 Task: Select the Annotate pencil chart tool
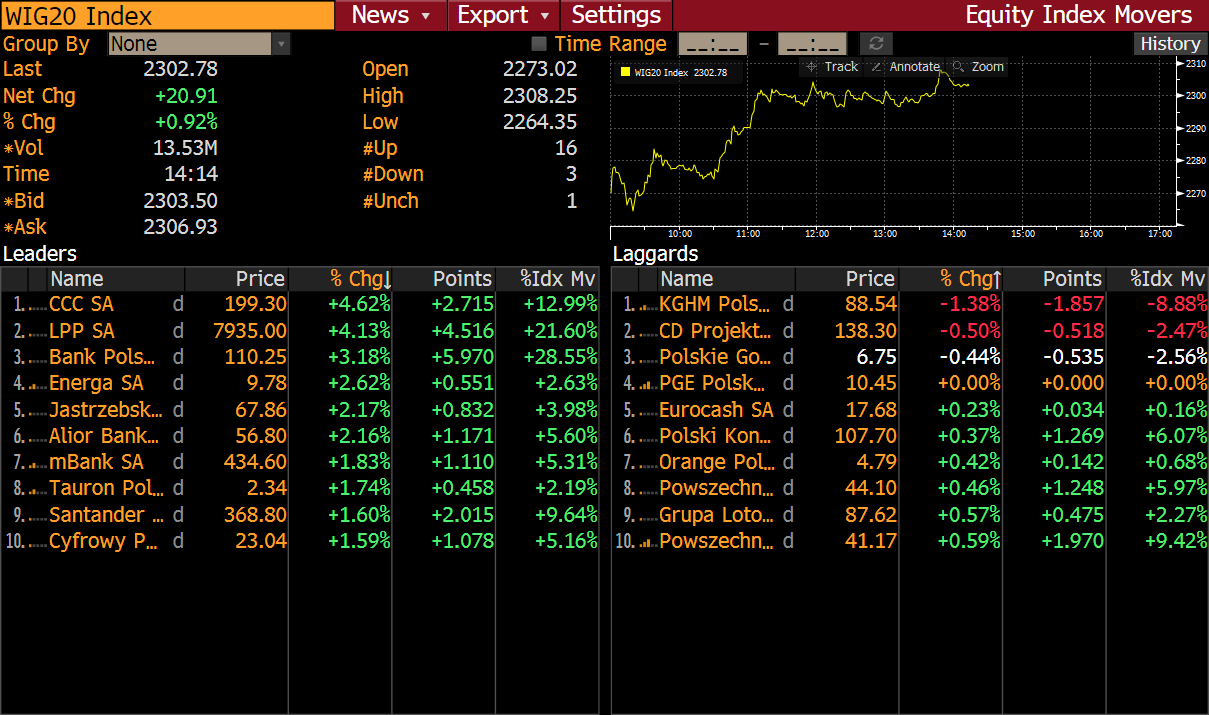click(x=904, y=67)
